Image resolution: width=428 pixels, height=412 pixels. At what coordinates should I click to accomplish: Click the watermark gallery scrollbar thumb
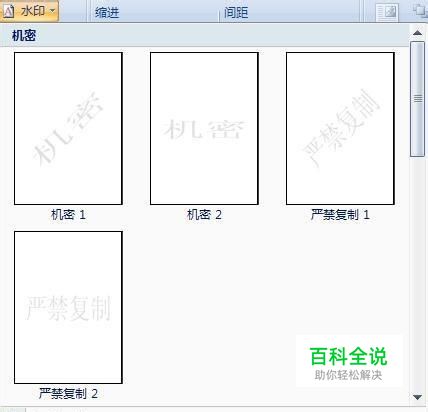(x=417, y=99)
